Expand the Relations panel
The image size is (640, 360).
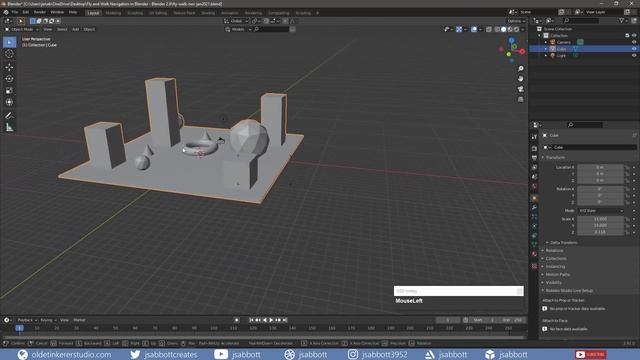554,251
